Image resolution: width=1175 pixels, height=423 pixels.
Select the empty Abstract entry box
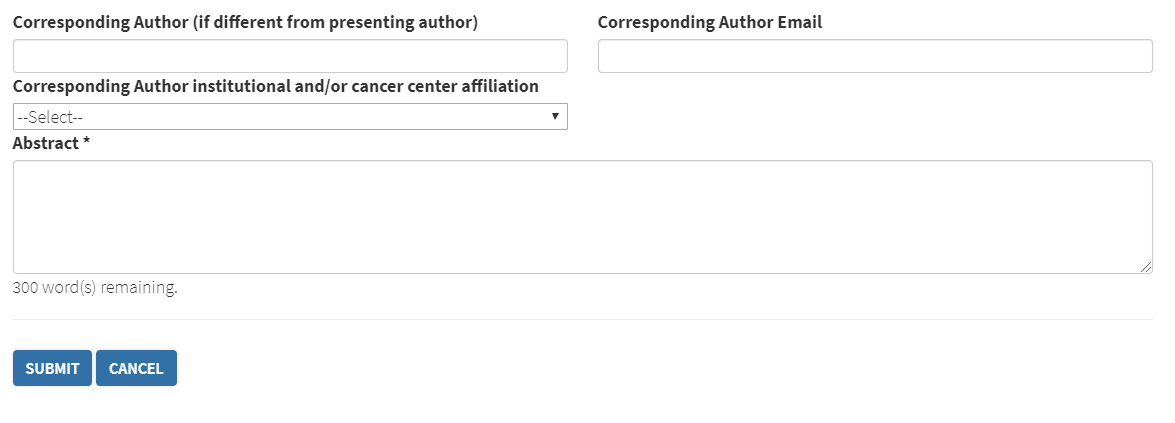click(x=582, y=217)
